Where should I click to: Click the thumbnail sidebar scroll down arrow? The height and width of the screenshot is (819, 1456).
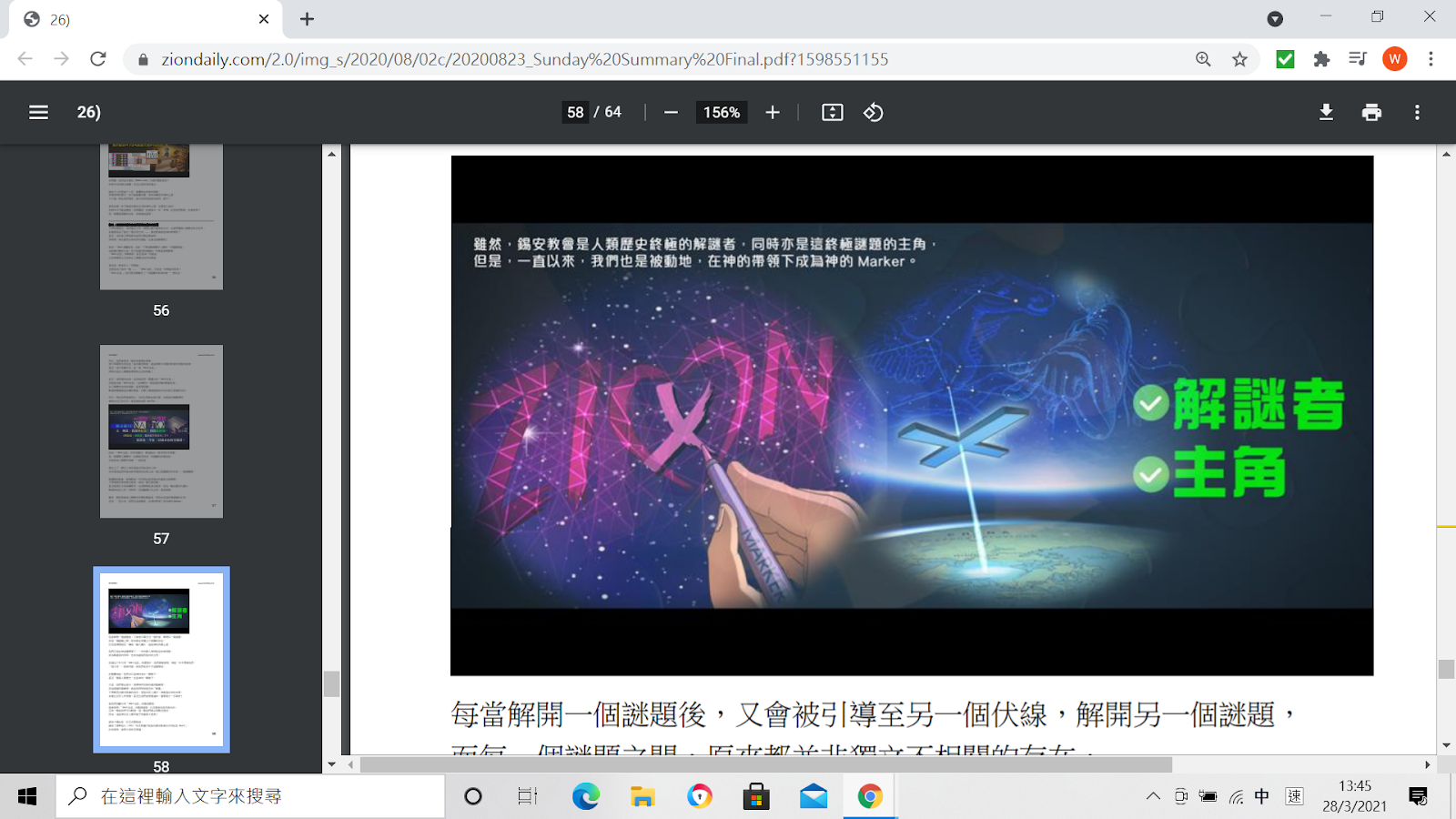pos(331,764)
